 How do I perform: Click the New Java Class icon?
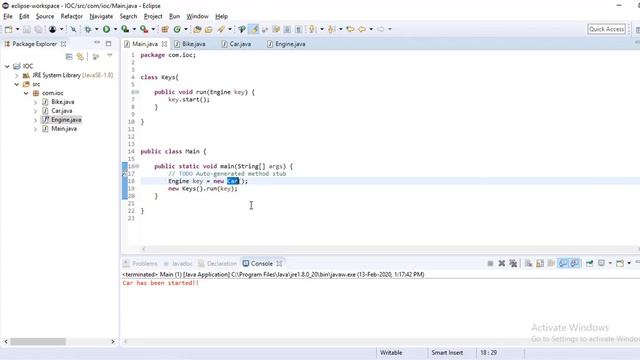(177, 29)
